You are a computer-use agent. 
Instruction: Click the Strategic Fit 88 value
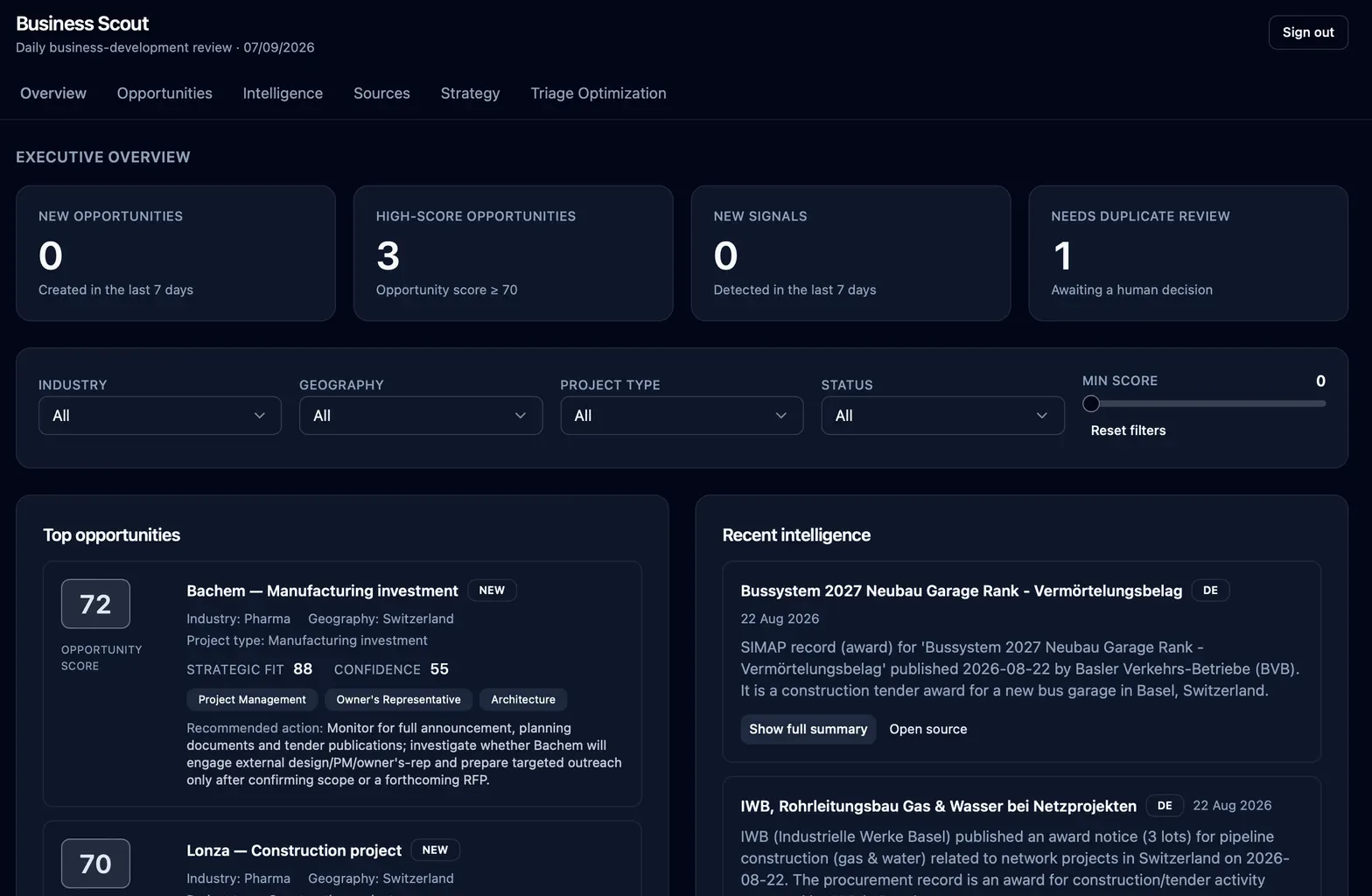click(303, 668)
